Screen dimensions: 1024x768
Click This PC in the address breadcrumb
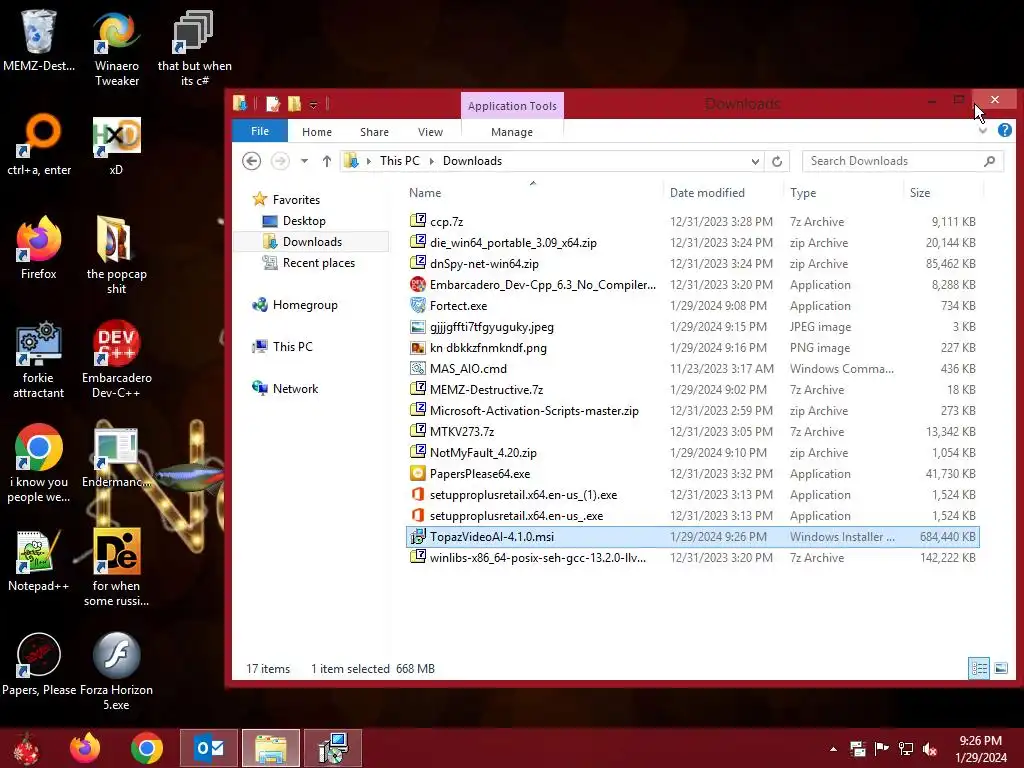pyautogui.click(x=400, y=161)
